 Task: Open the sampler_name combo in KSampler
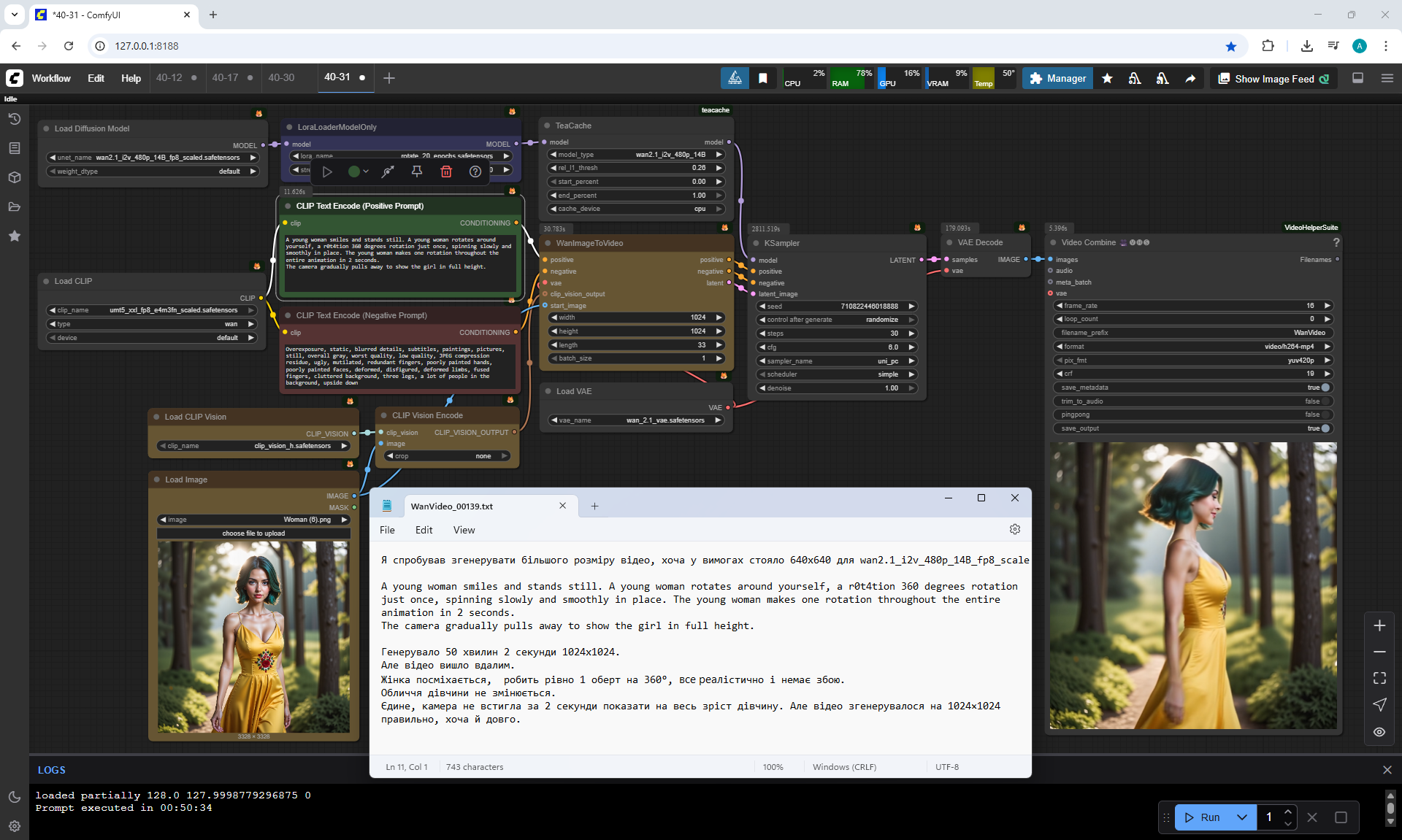836,361
